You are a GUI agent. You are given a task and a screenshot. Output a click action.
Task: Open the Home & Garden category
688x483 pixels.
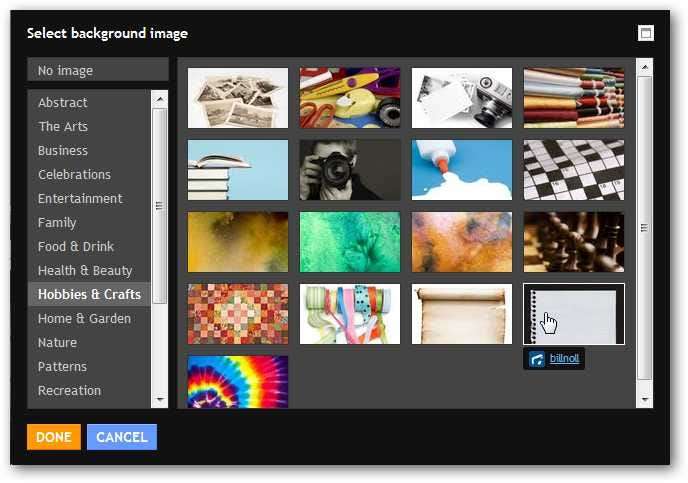89,318
